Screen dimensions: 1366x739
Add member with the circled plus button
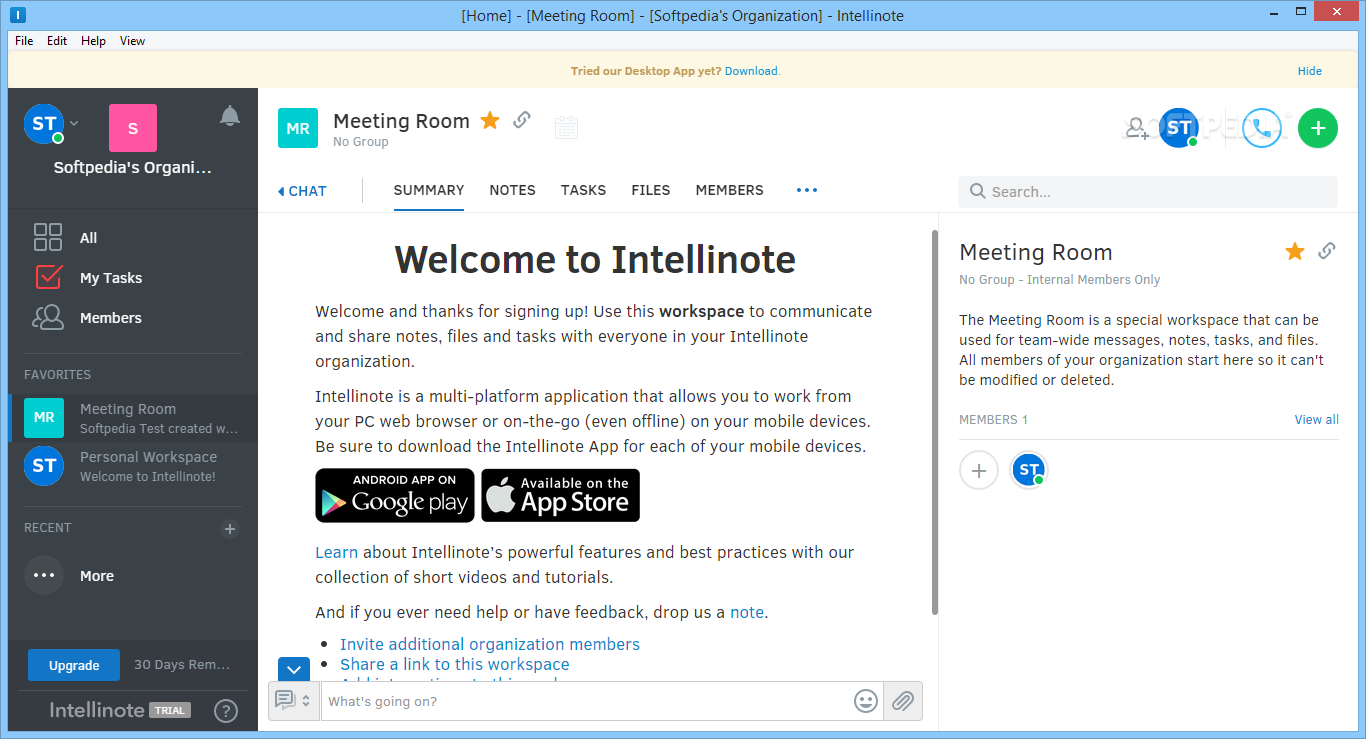click(x=979, y=470)
